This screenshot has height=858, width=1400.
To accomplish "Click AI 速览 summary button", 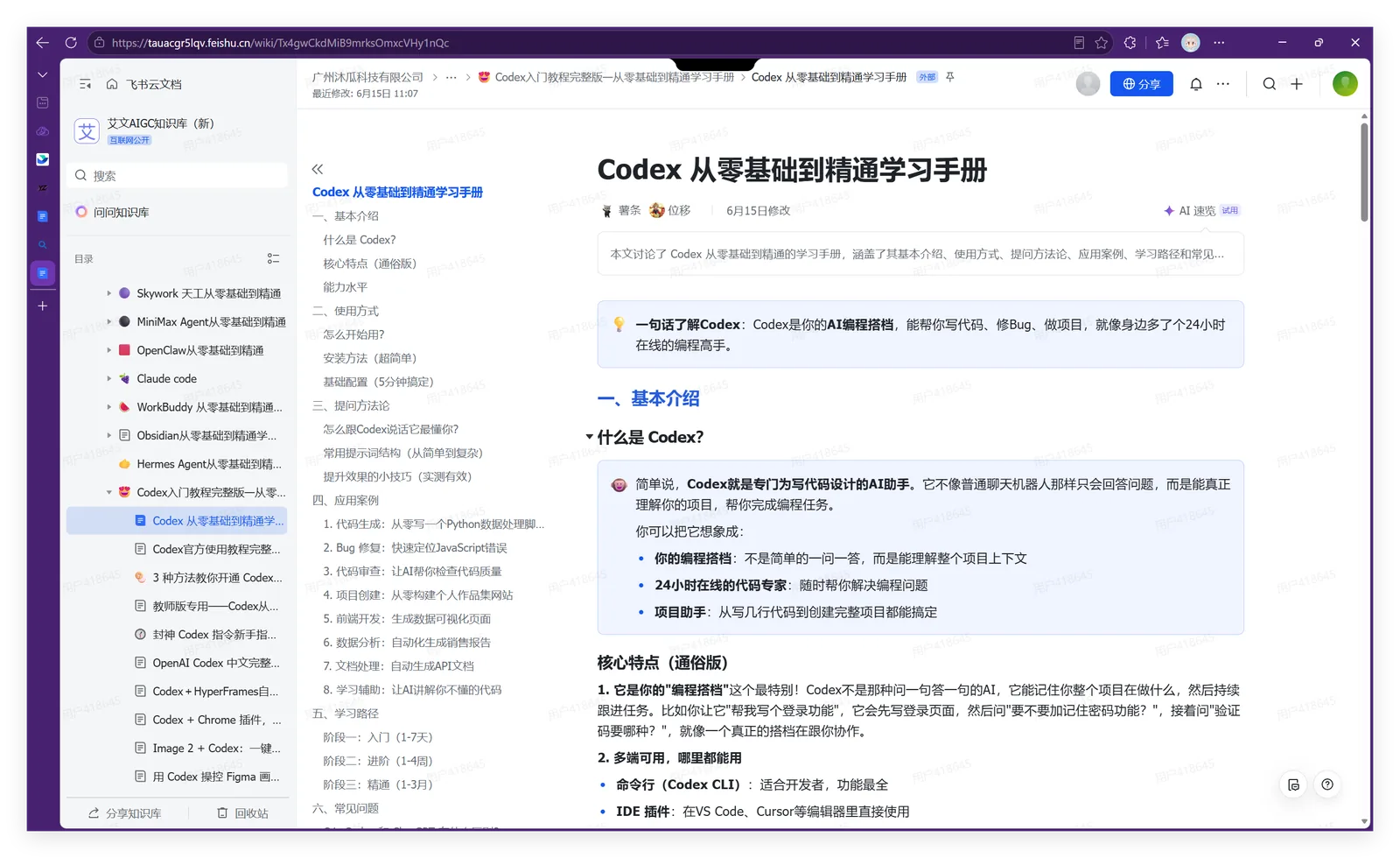I will click(x=1202, y=211).
